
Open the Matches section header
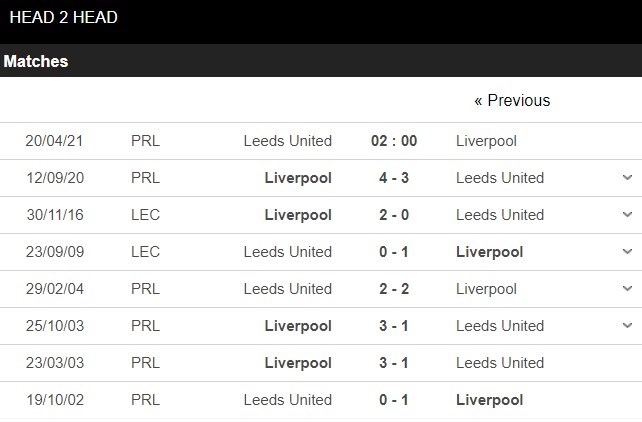[36, 61]
